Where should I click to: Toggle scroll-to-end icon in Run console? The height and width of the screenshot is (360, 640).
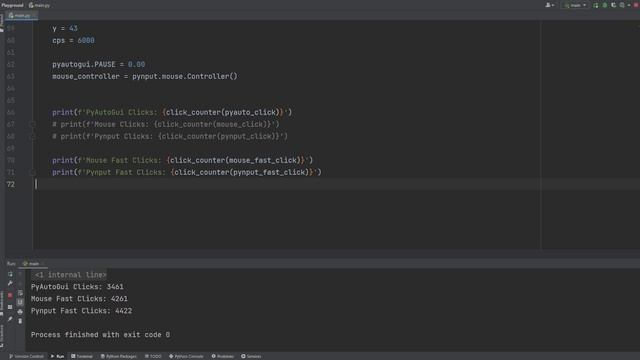click(x=20, y=302)
